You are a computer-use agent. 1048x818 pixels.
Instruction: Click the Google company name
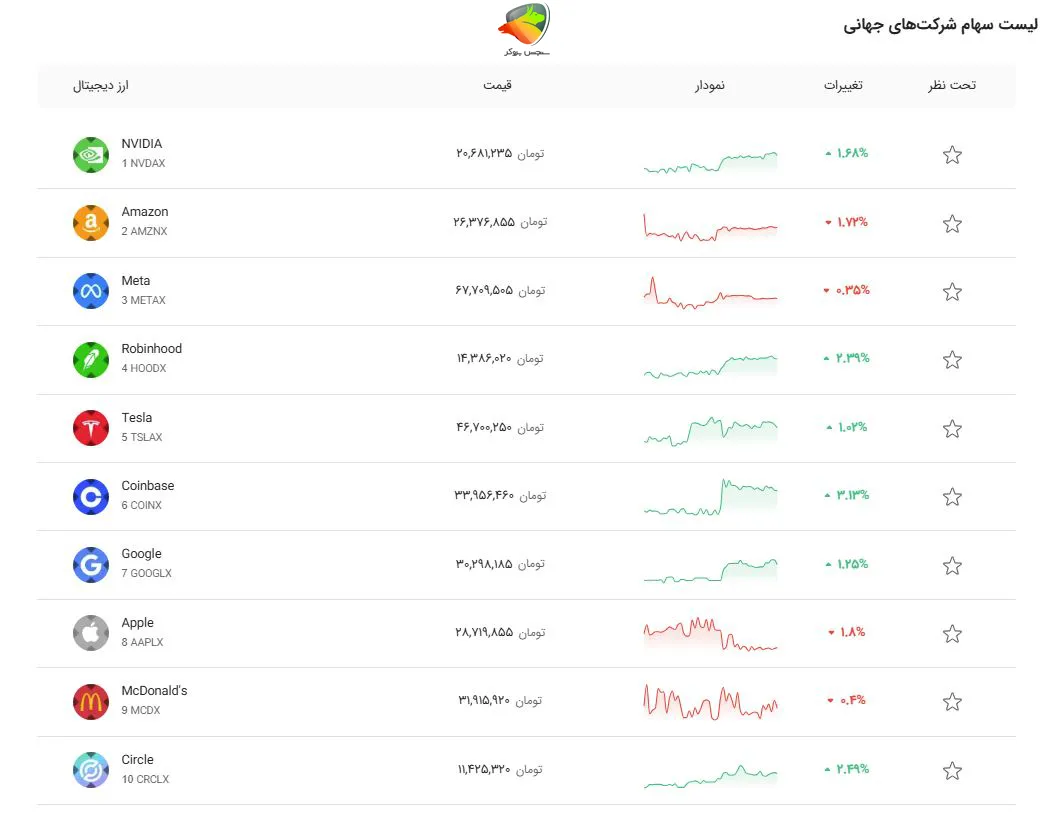pos(141,553)
